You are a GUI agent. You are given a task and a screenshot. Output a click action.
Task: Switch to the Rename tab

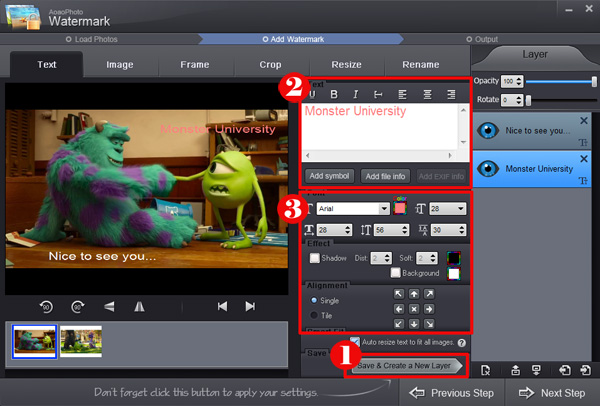421,65
